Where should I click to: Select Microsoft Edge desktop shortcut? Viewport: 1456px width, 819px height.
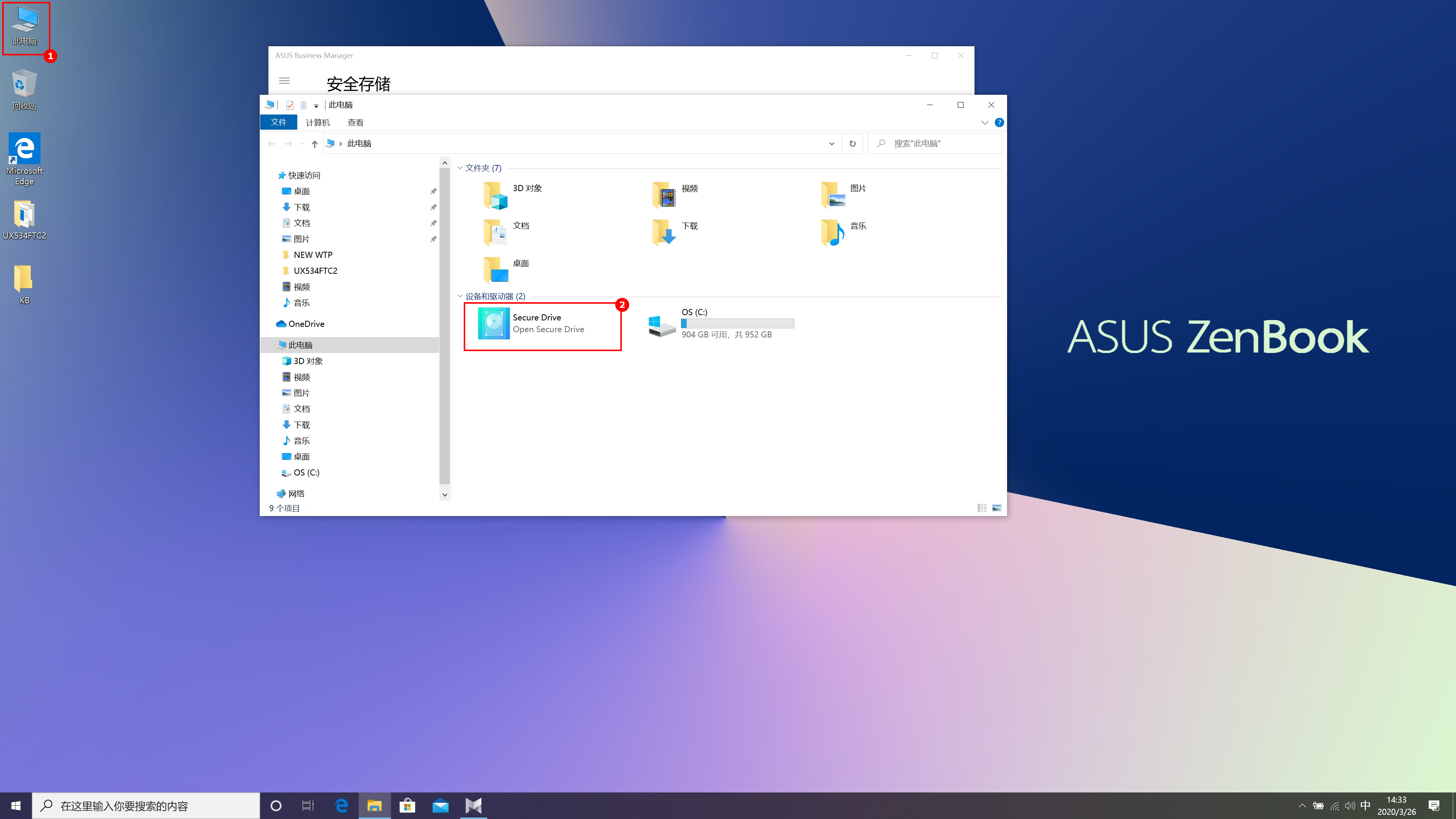click(24, 159)
